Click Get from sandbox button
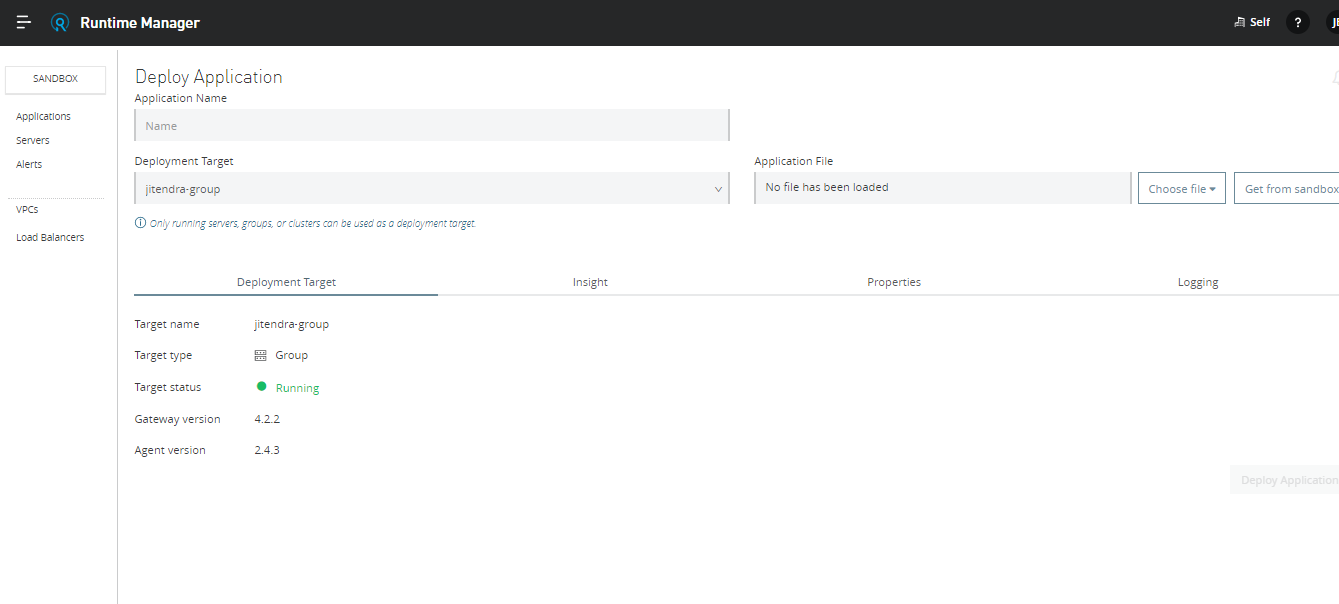The width and height of the screenshot is (1339, 604). [1289, 188]
